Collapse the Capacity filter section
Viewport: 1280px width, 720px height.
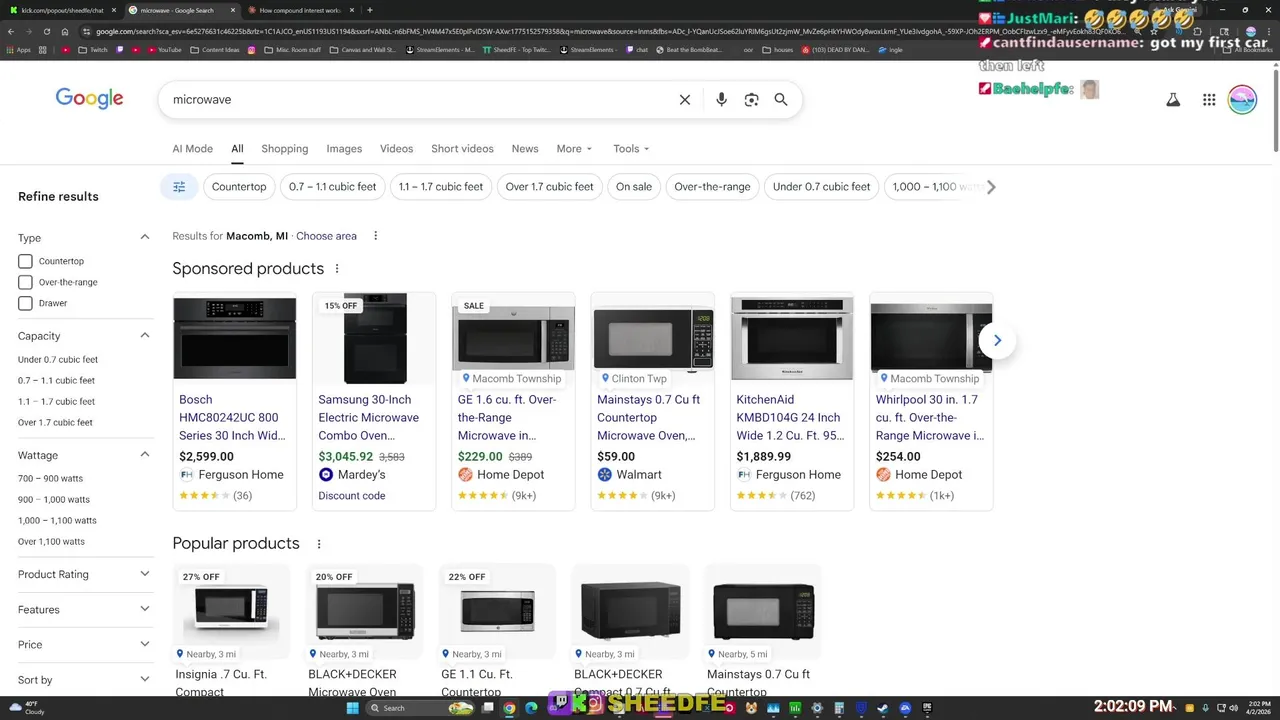(144, 335)
